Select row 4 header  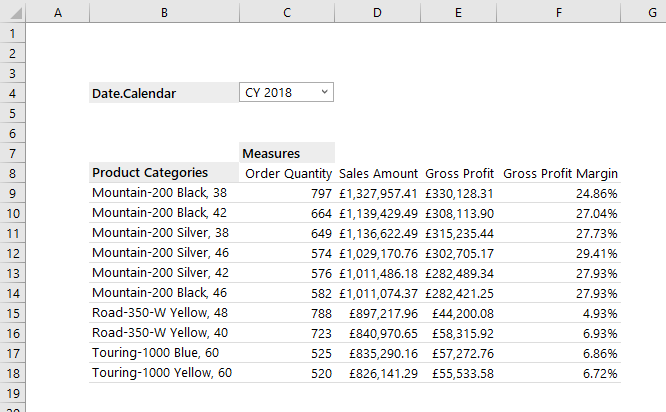click(11, 93)
